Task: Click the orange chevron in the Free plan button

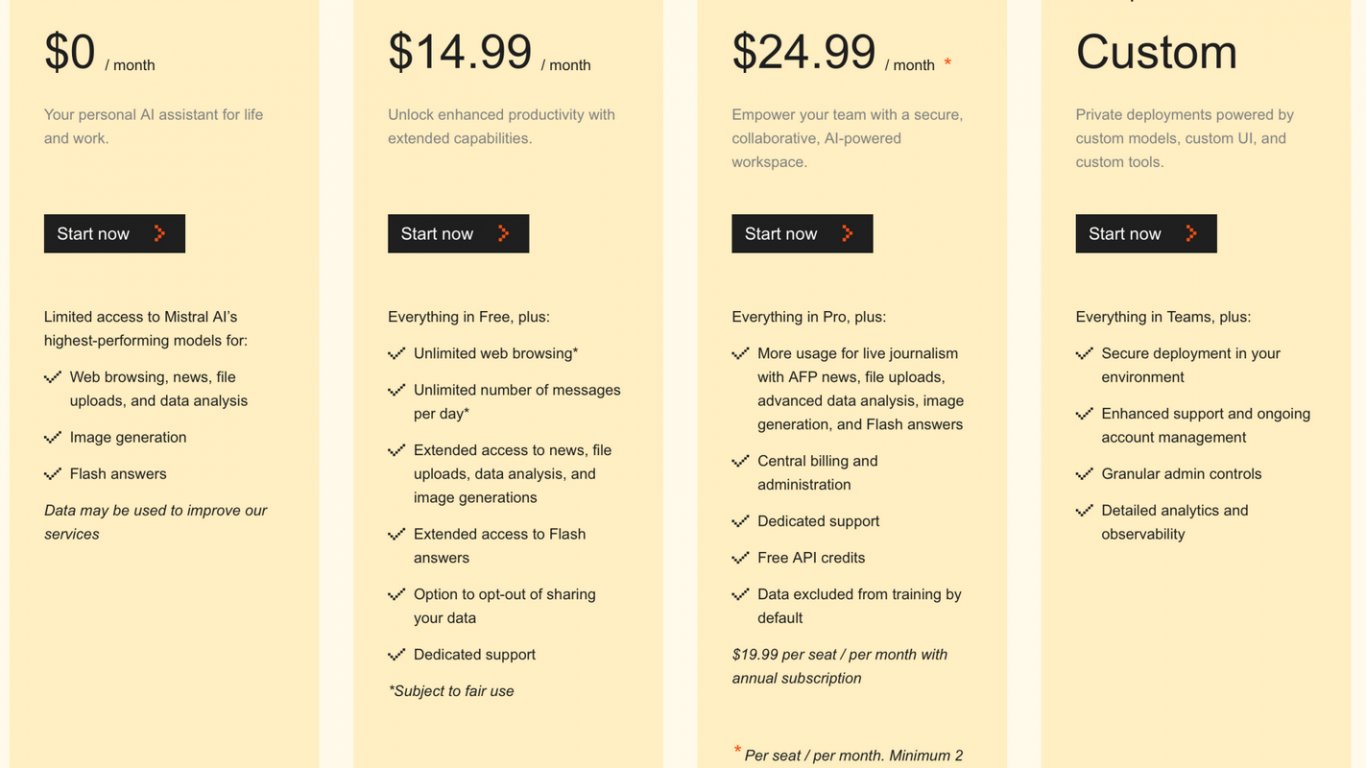Action: click(159, 234)
